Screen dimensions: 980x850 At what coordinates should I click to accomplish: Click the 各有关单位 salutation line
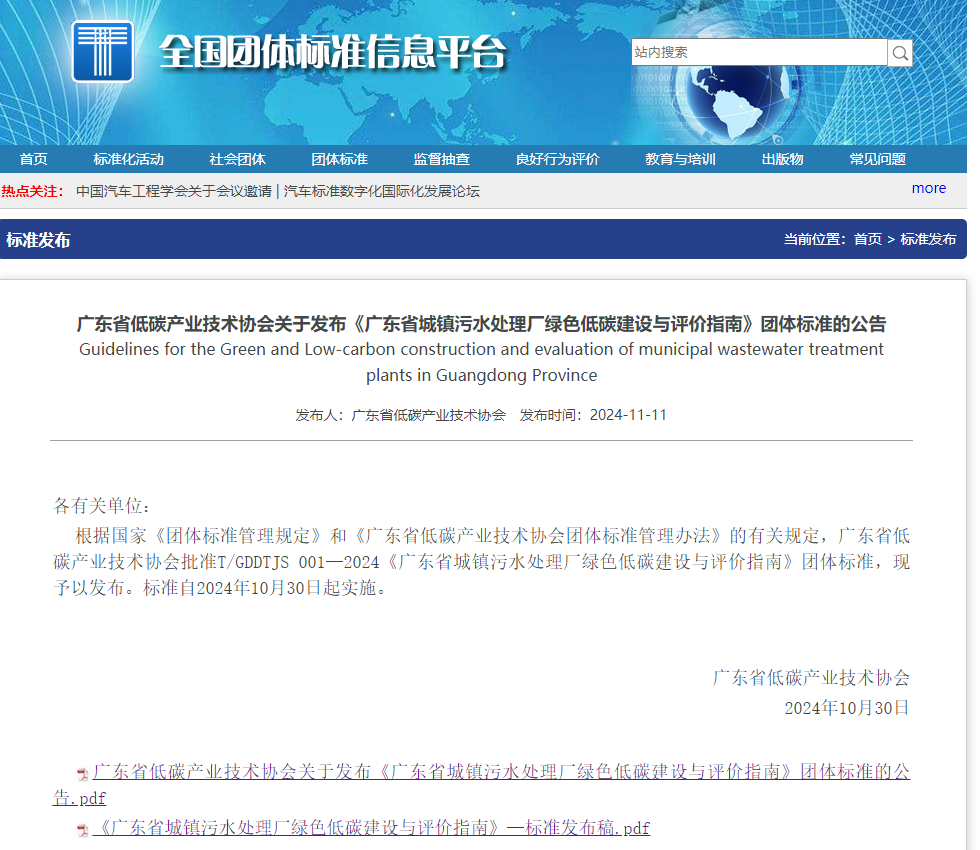pos(101,506)
